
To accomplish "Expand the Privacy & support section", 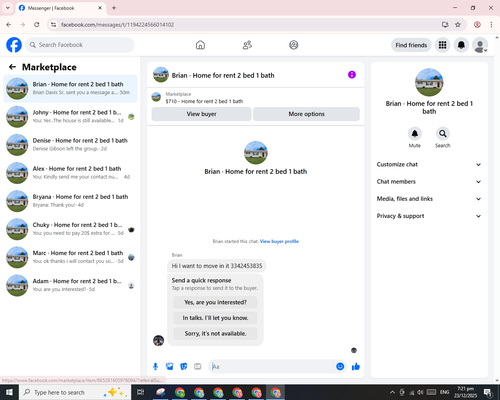I will (x=429, y=216).
